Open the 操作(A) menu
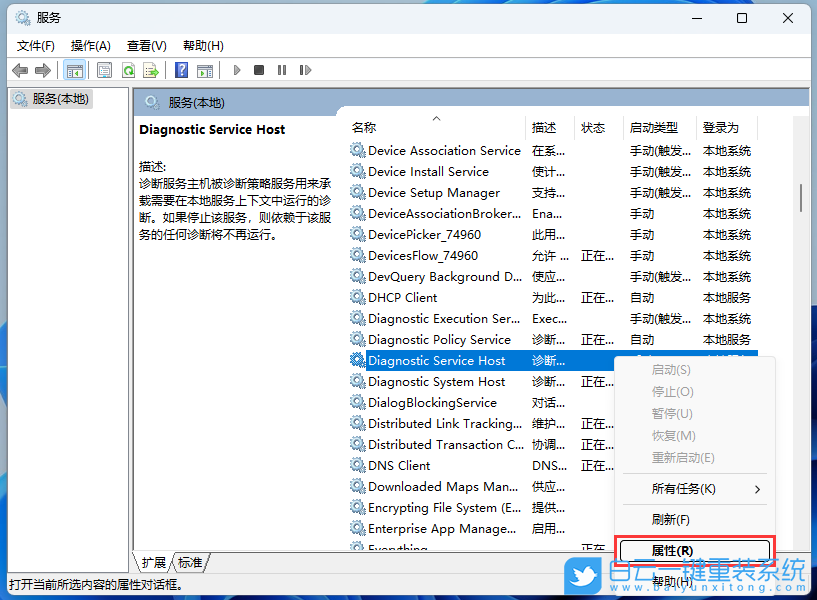Screen dimensions: 817x600 90,45
